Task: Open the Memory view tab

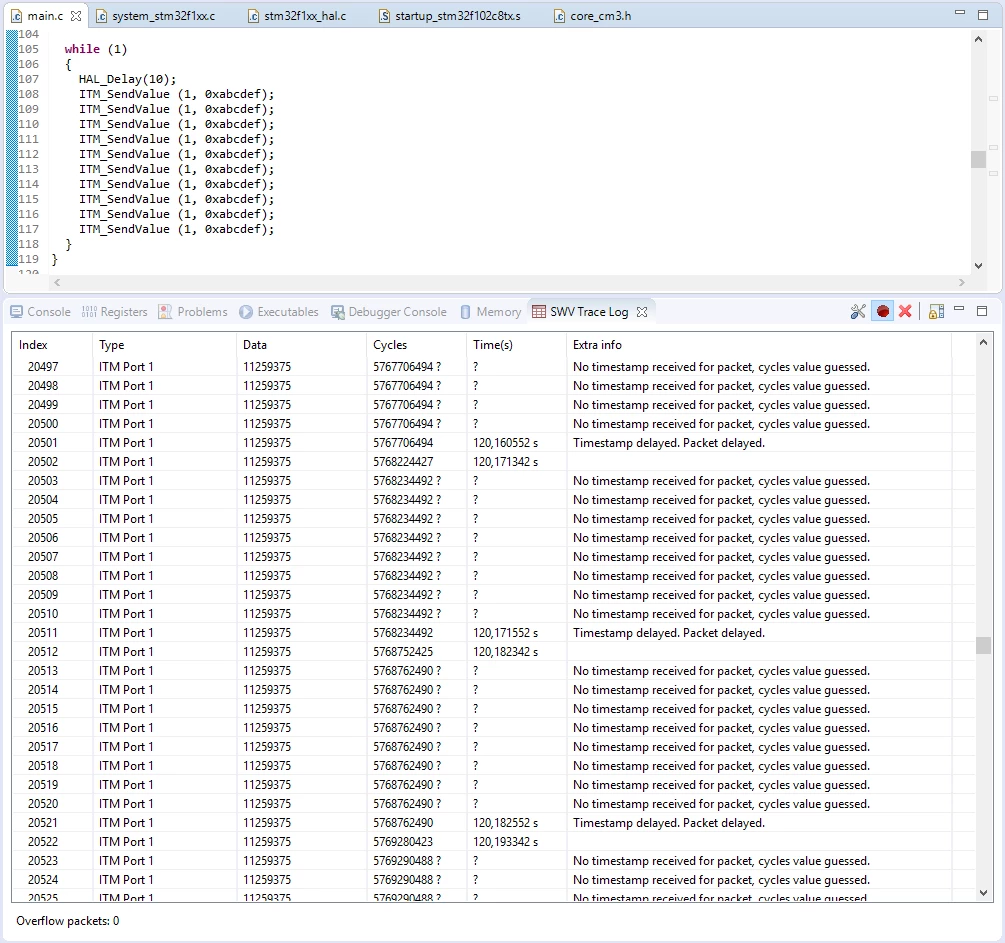Action: (x=491, y=312)
